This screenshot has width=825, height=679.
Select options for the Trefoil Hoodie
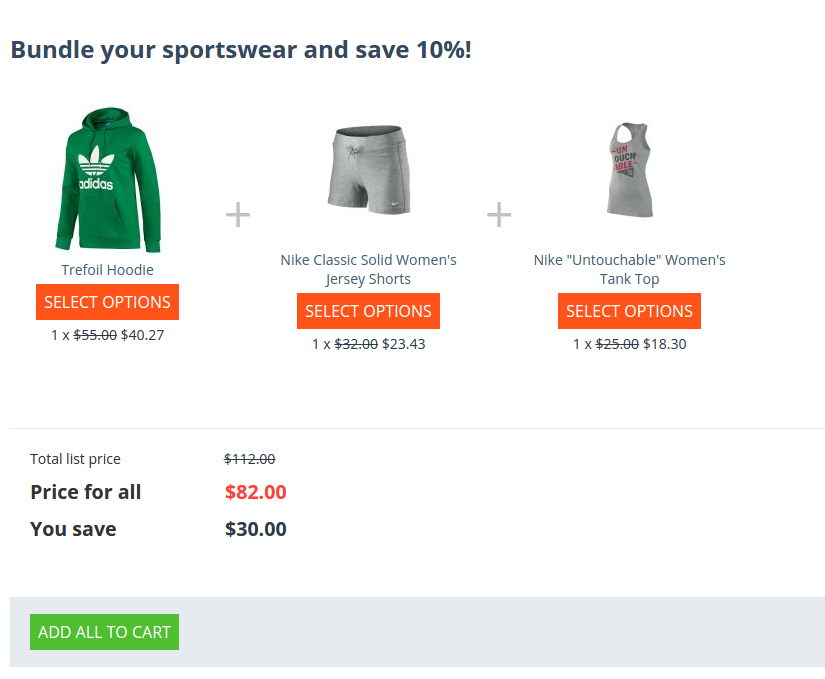[x=107, y=302]
